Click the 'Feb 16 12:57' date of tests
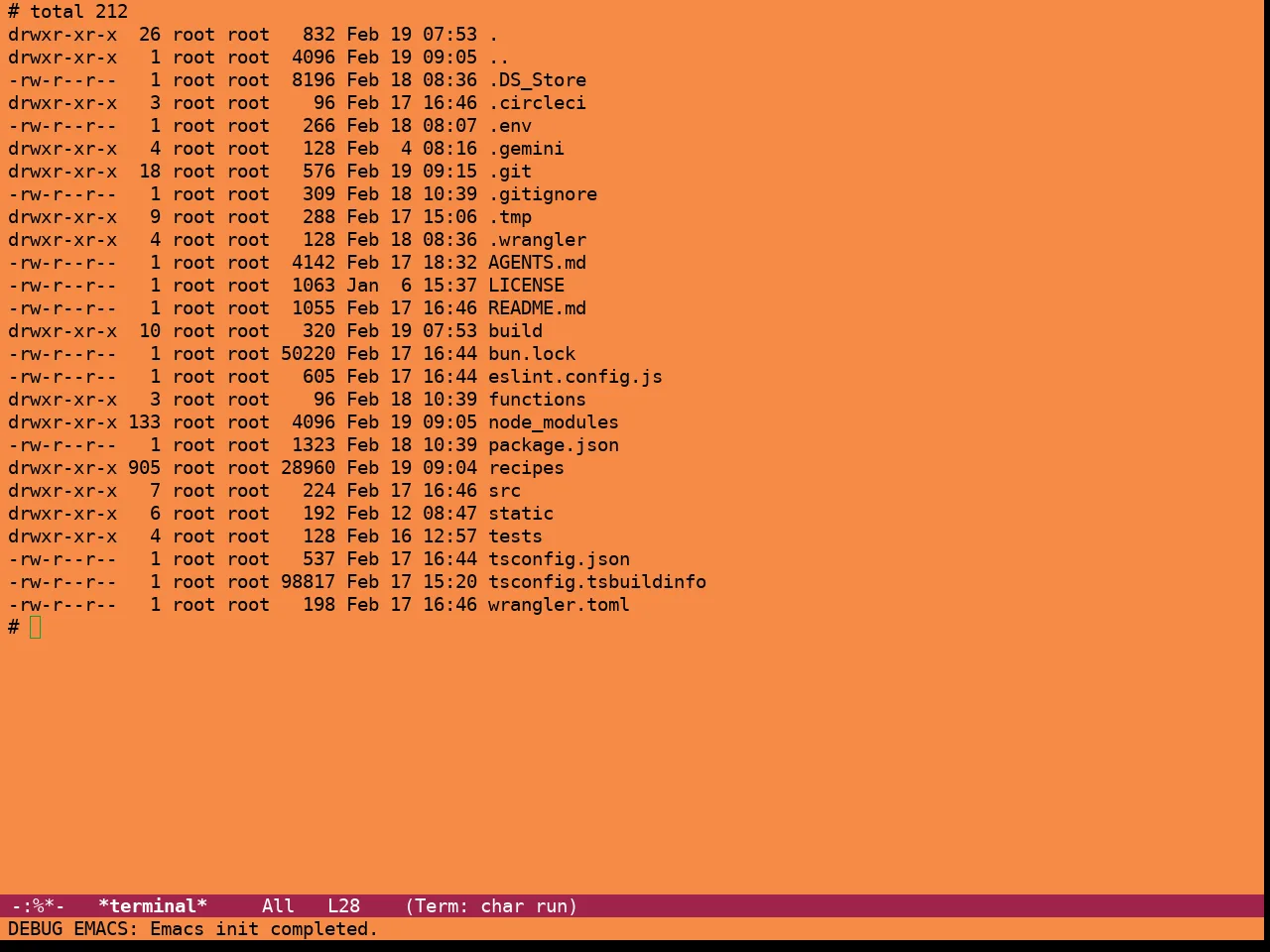 point(412,536)
